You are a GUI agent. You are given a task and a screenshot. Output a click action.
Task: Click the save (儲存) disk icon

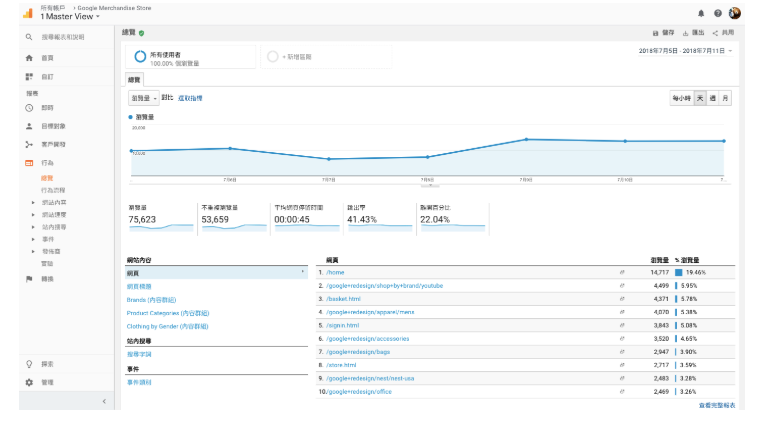pyautogui.click(x=655, y=33)
